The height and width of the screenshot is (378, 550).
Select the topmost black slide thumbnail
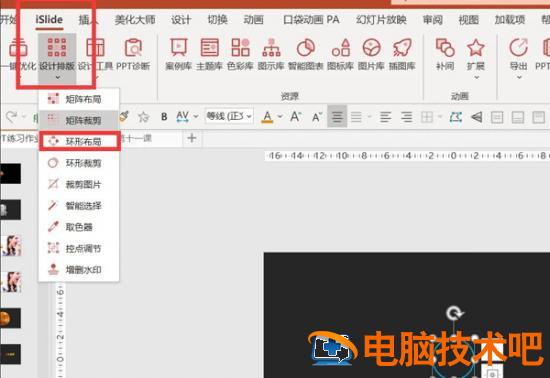(11, 173)
